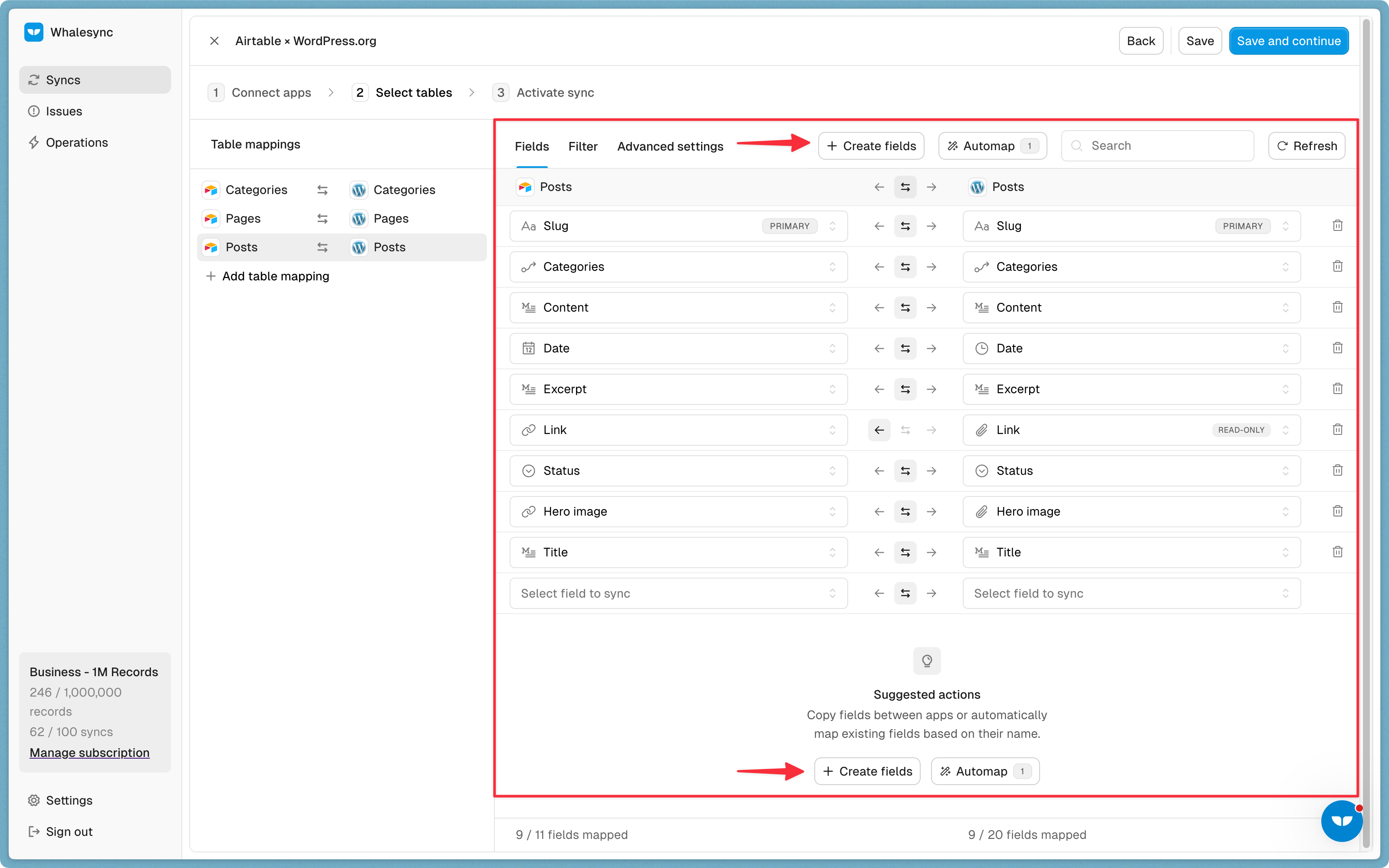Click the Airtable icon in Posts header
This screenshot has width=1389, height=868.
click(525, 187)
